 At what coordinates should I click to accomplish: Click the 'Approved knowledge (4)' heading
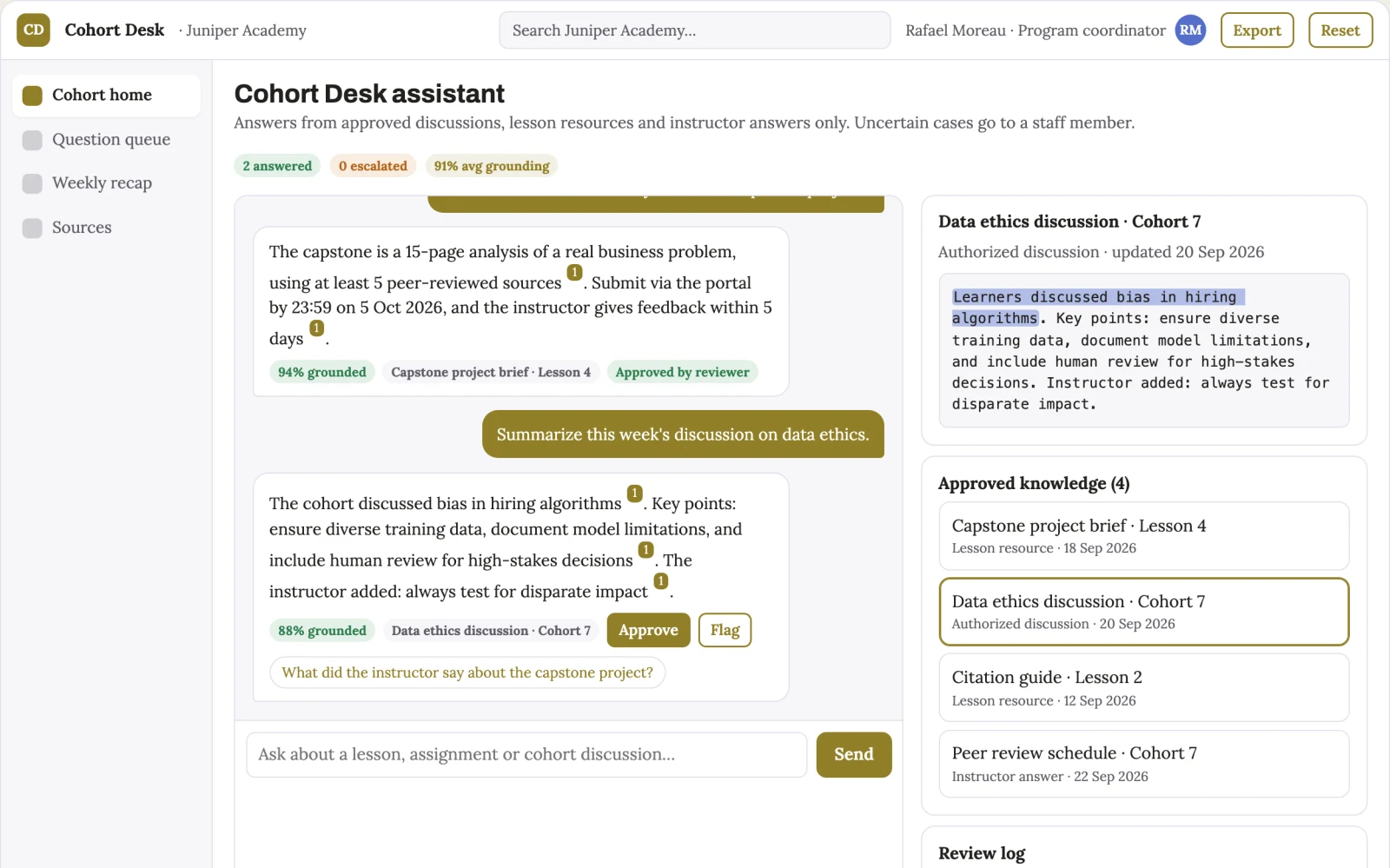[x=1034, y=484]
